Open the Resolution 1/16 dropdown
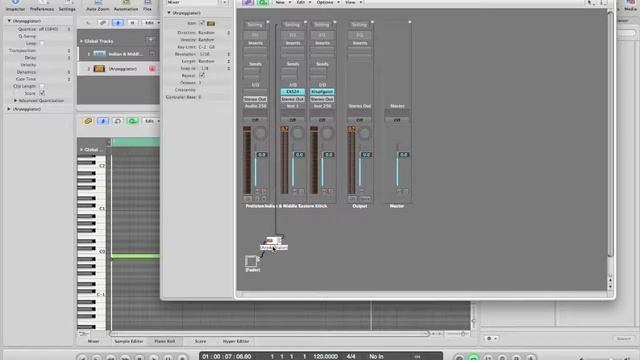 (x=214, y=54)
